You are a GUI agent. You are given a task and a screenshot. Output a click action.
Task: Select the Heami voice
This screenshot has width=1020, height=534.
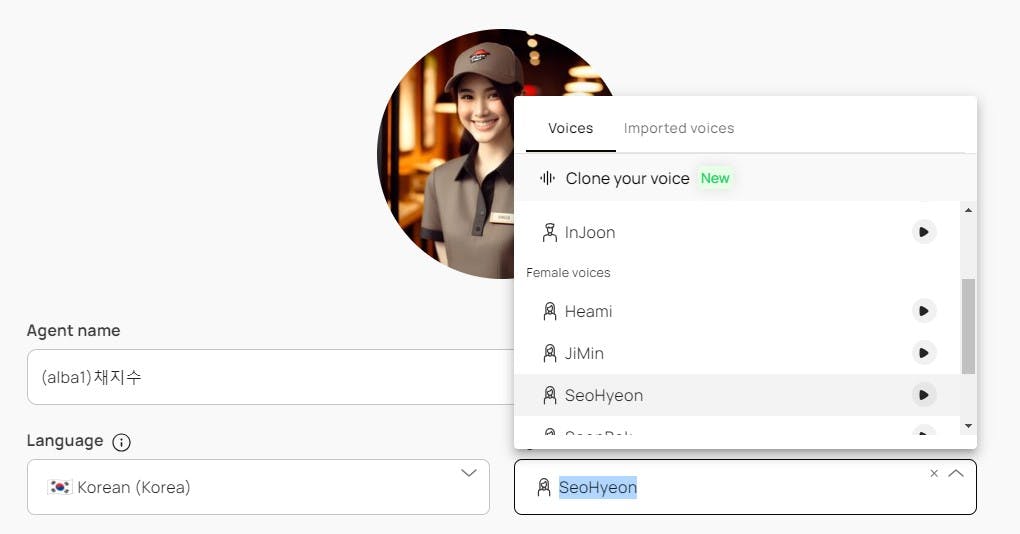(x=736, y=311)
